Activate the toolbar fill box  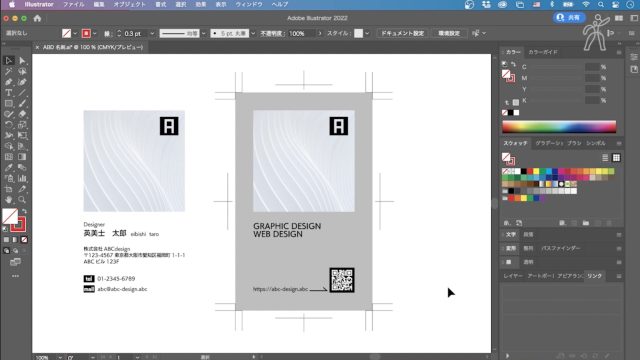coord(9,216)
